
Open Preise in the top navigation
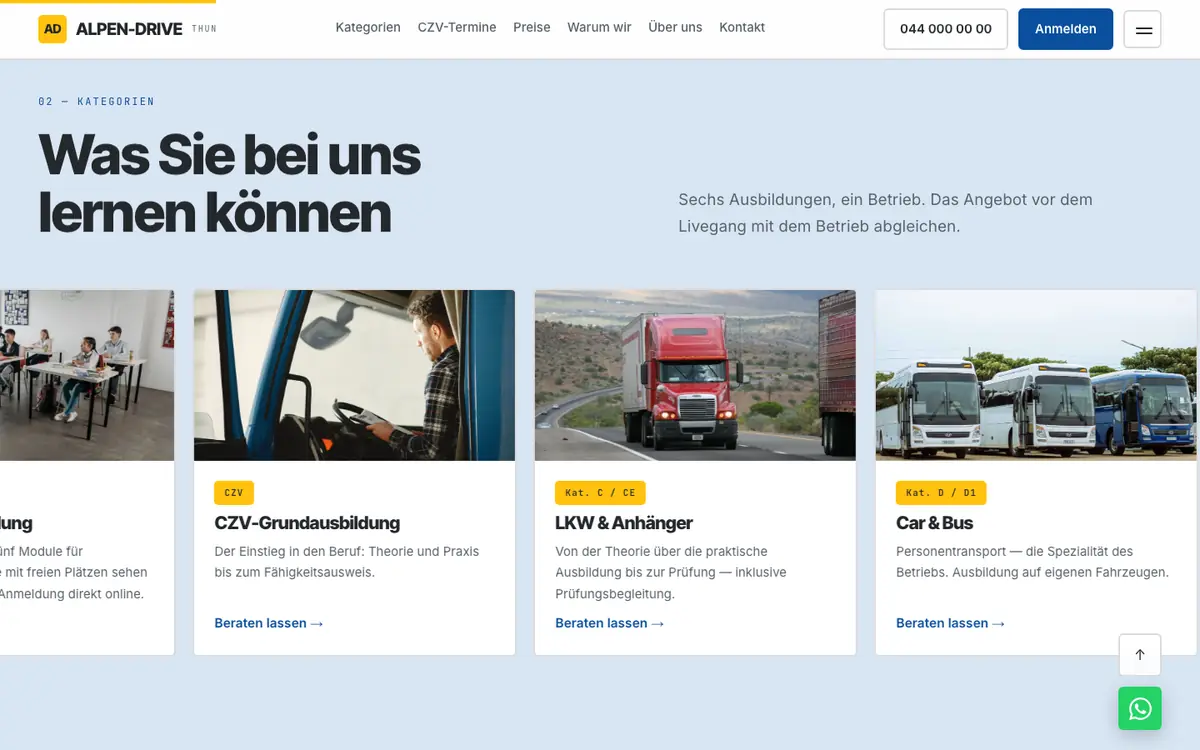click(x=532, y=28)
